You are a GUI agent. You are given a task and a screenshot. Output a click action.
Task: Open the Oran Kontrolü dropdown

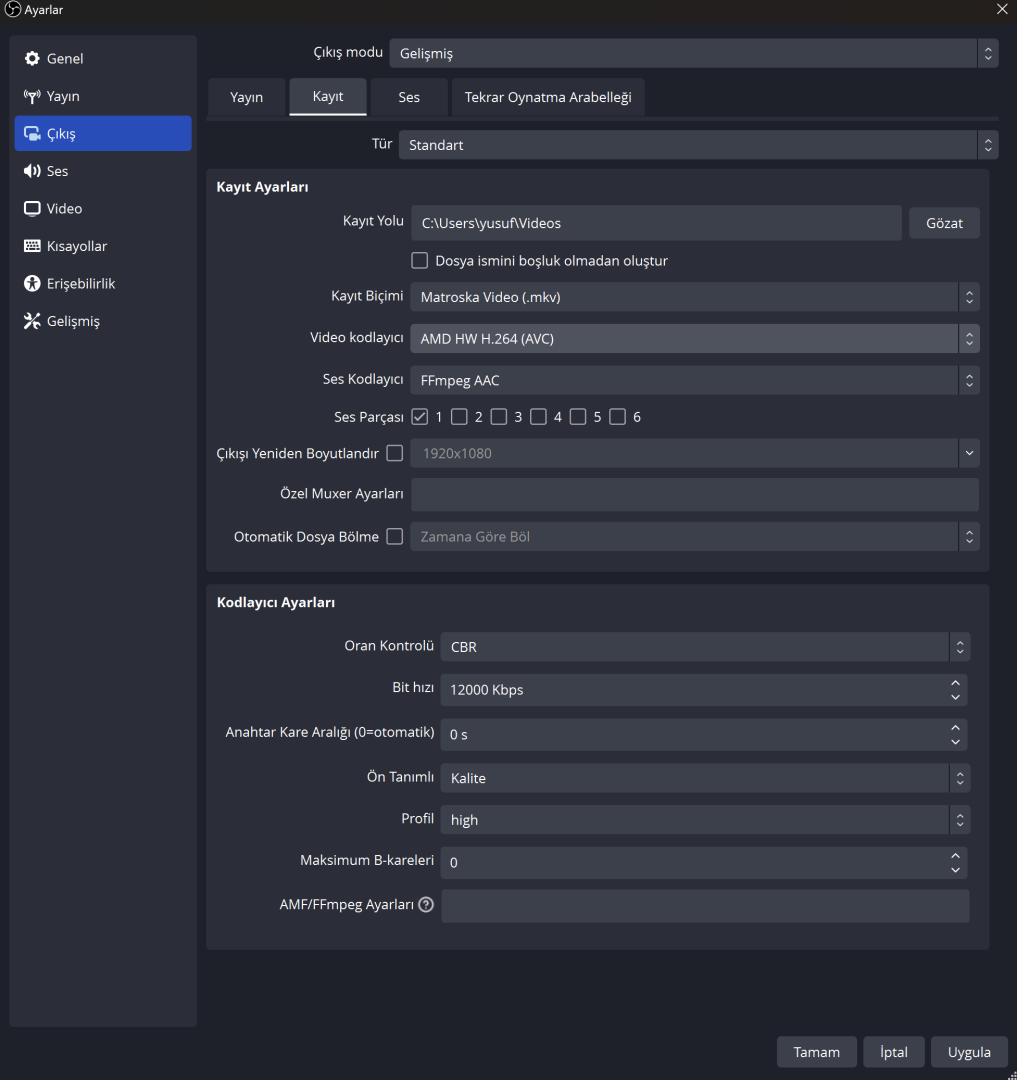(x=704, y=647)
